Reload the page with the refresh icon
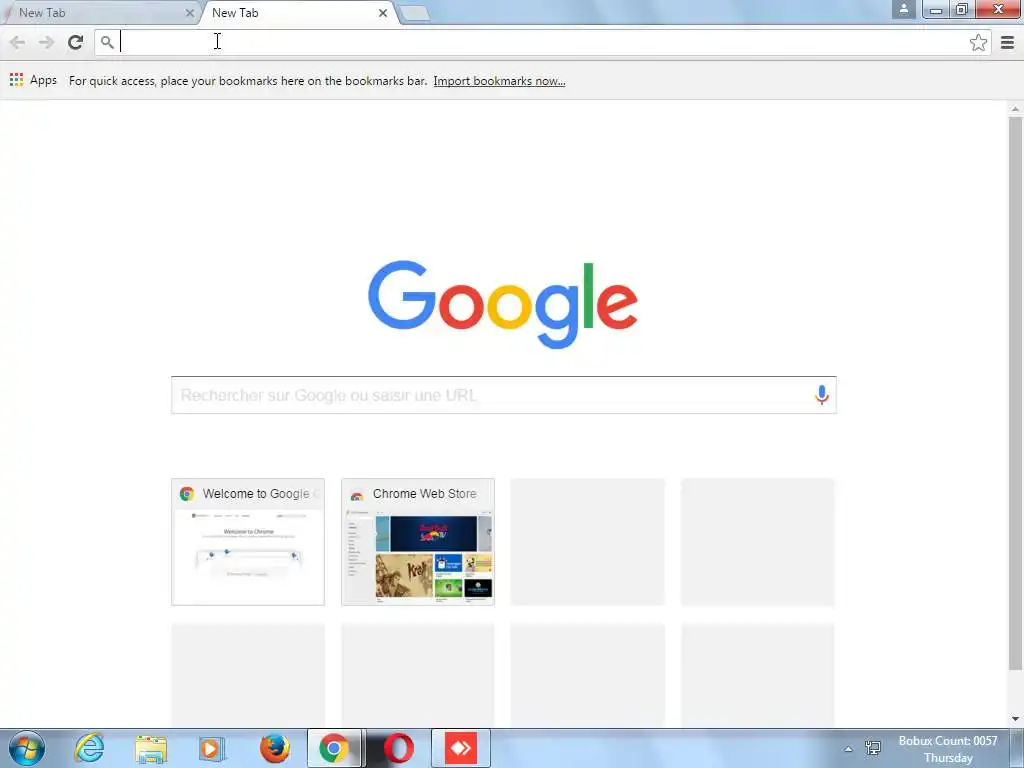 (76, 42)
